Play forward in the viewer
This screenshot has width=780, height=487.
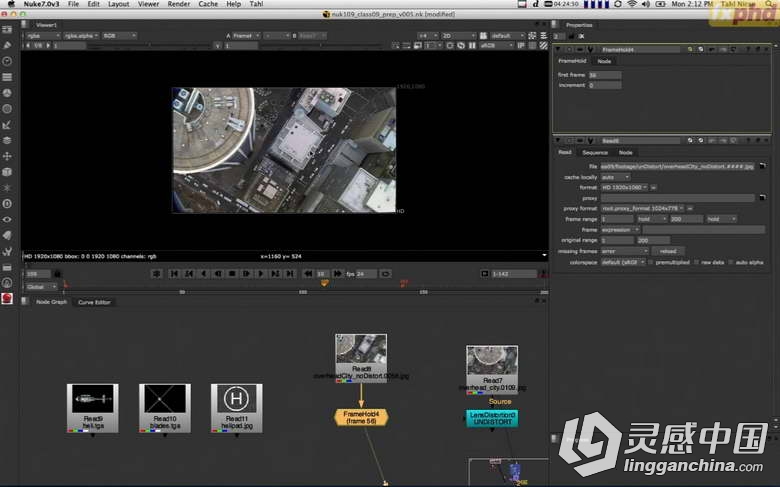point(261,274)
